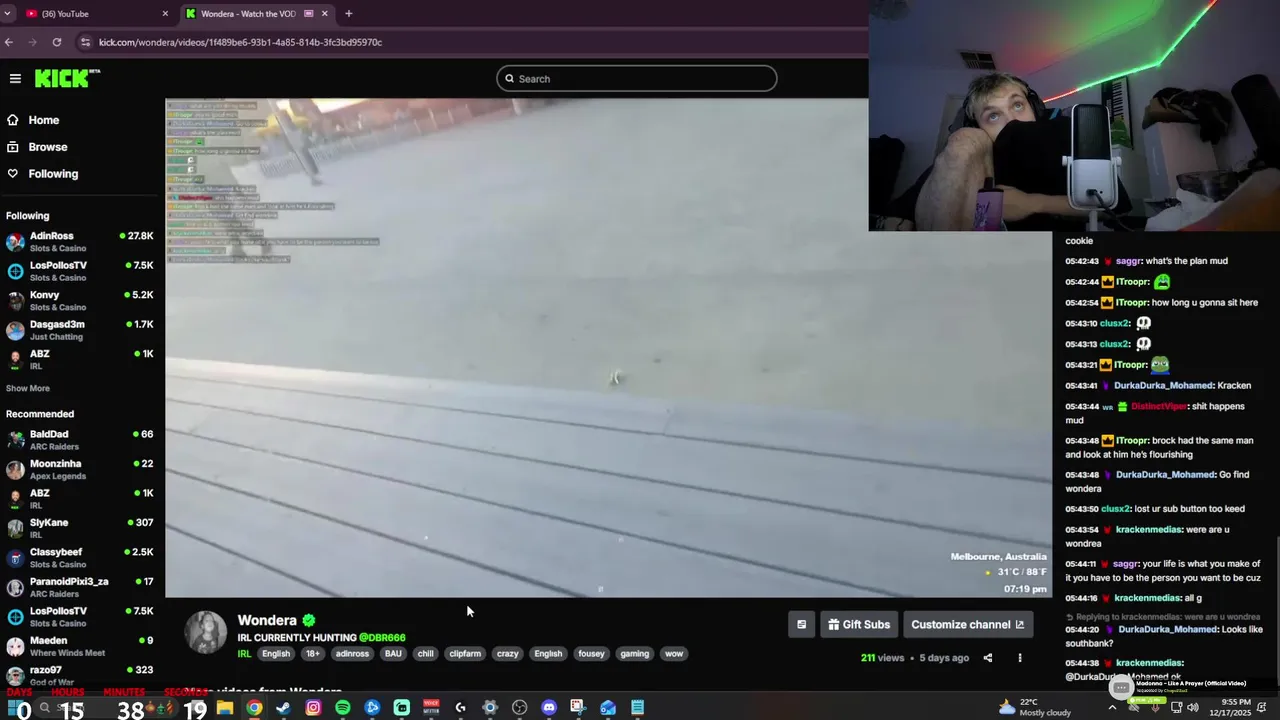
Task: Open SlyKane recommended channel
Action: [80, 528]
